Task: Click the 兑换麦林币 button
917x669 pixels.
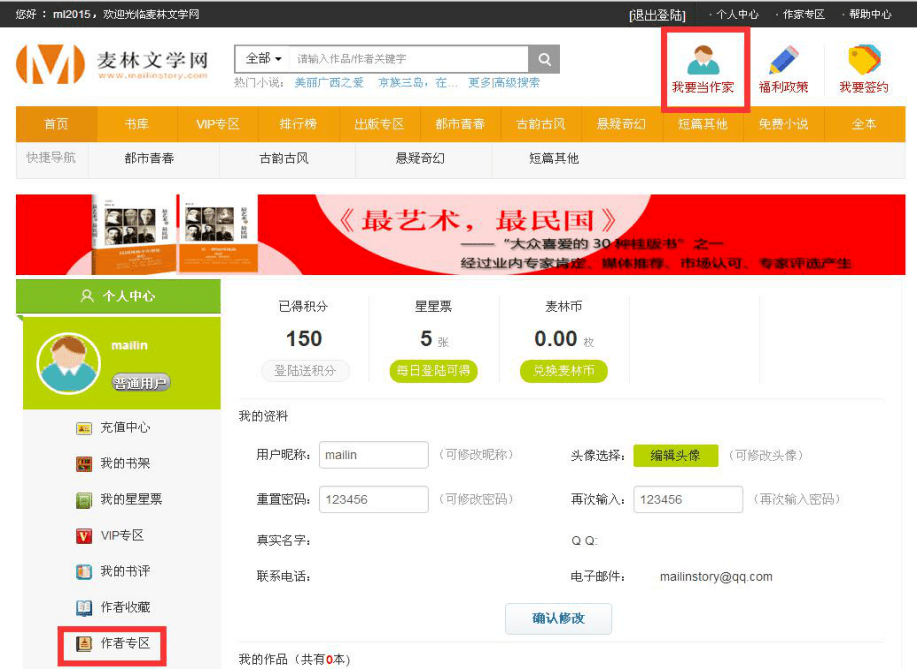Action: click(x=563, y=371)
